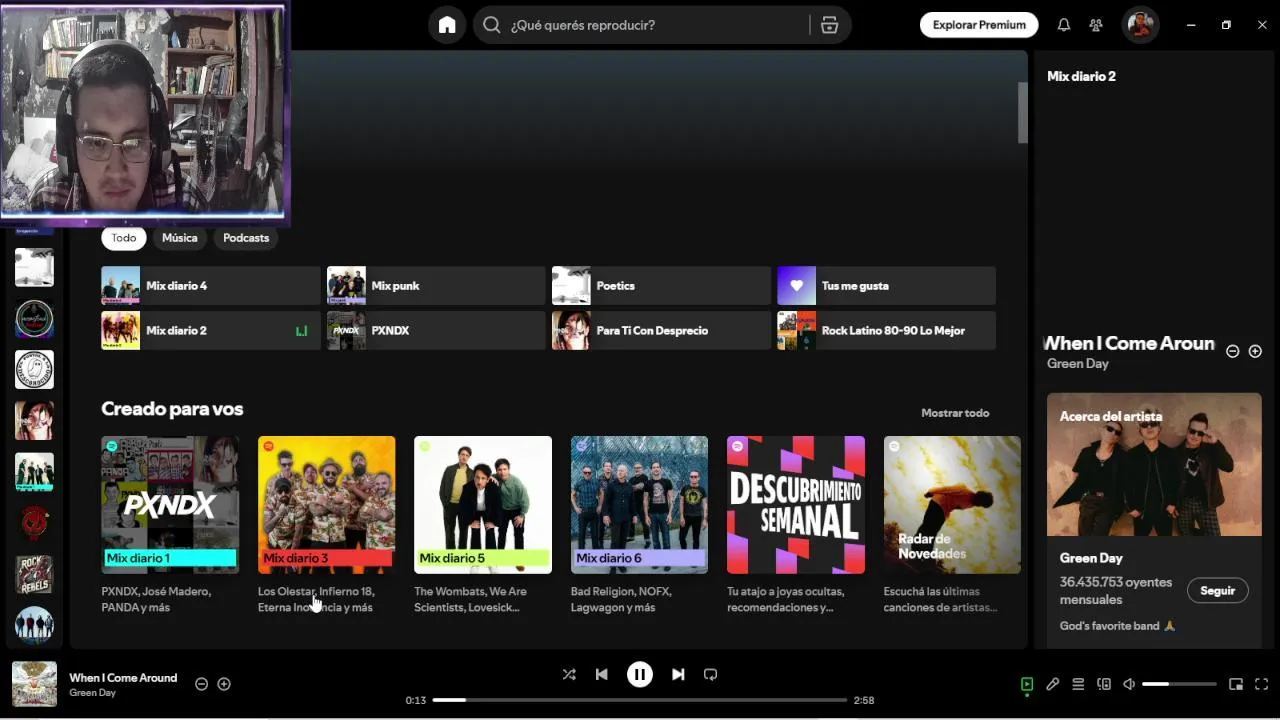This screenshot has width=1280, height=720.
Task: Pause the current song
Action: (x=640, y=675)
